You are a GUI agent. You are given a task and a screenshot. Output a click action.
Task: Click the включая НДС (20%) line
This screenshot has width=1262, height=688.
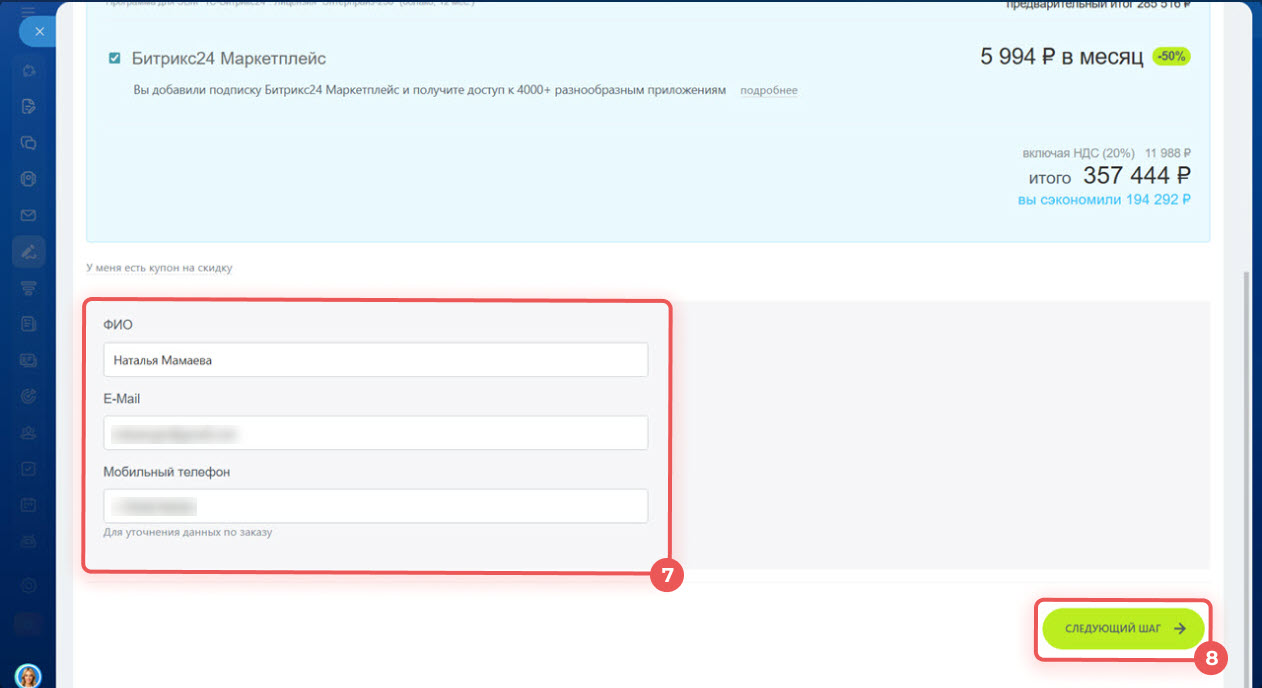(x=1106, y=153)
